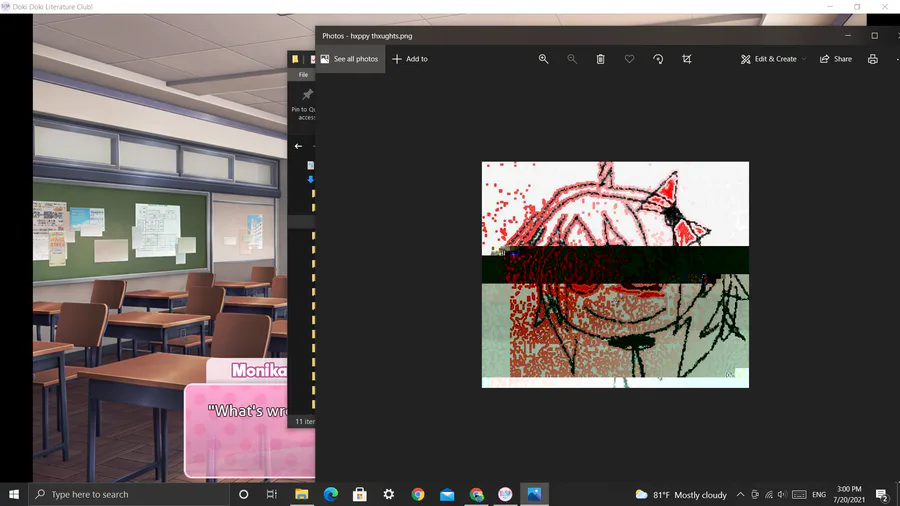900x506 pixels.
Task: Show hidden system tray icons
Action: tap(740, 495)
